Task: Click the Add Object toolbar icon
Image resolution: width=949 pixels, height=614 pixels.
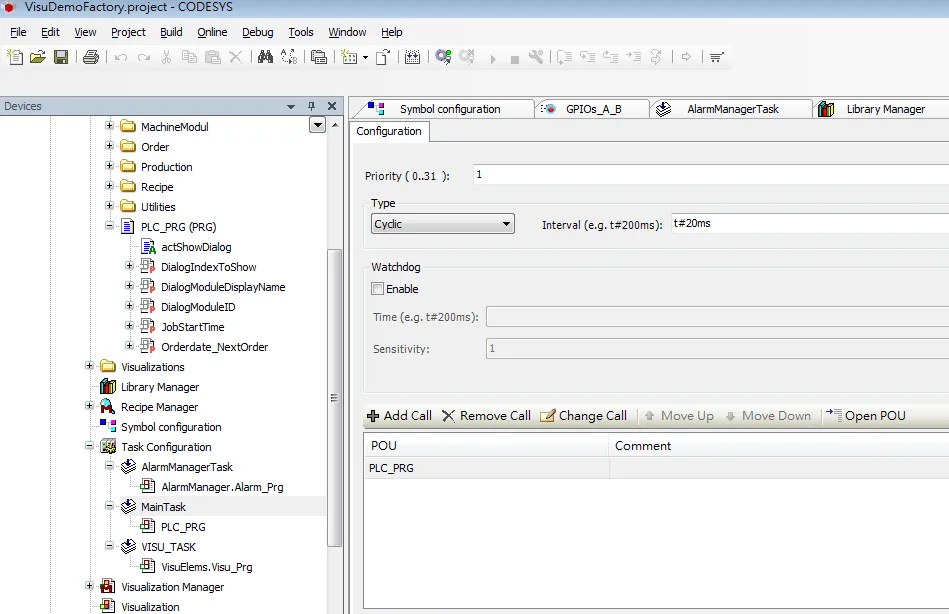Action: pos(349,58)
